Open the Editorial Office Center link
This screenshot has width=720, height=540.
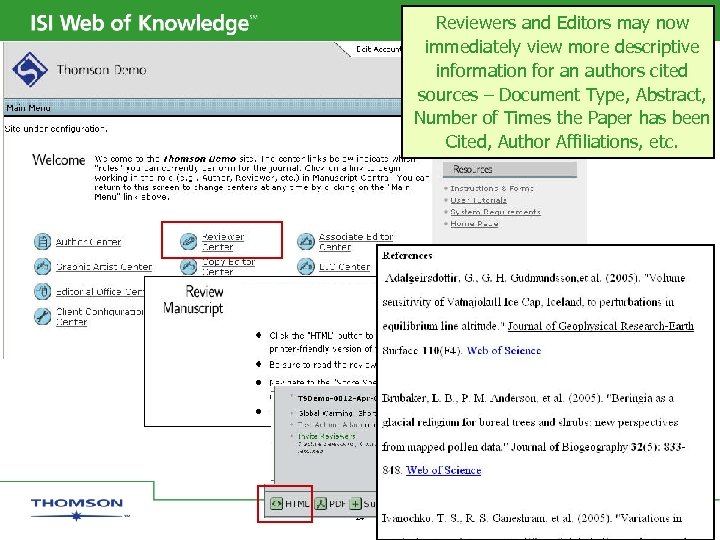tap(100, 292)
